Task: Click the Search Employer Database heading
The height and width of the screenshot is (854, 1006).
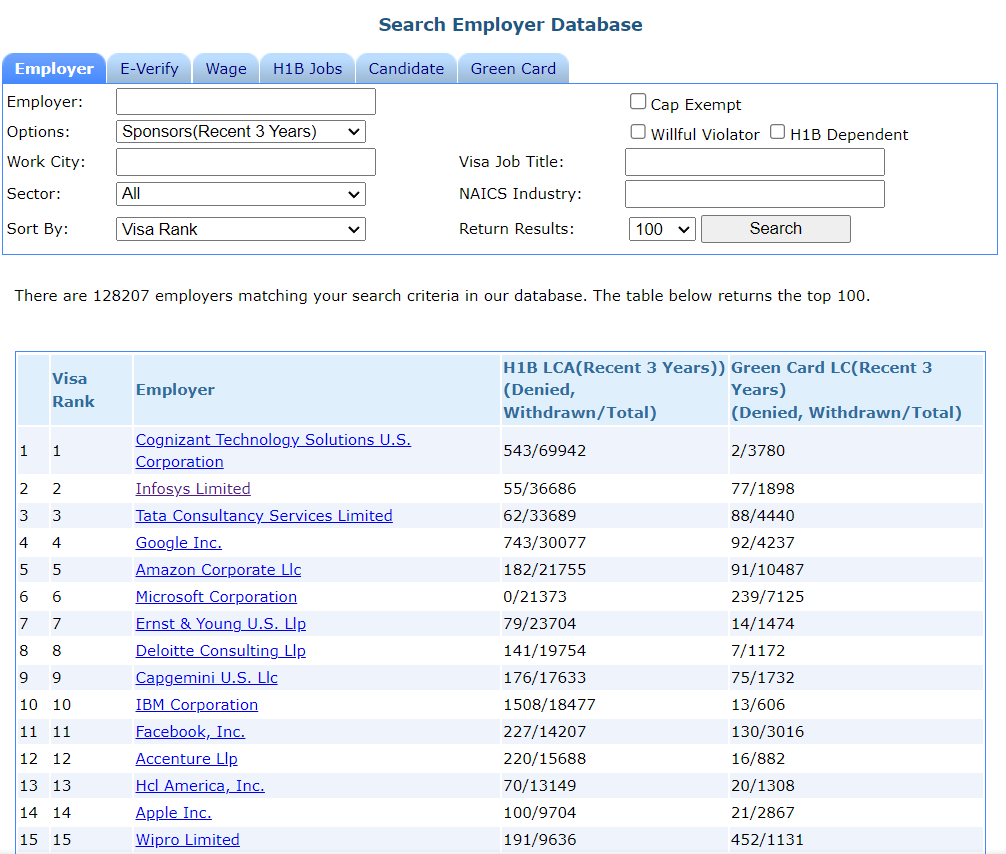Action: (510, 24)
